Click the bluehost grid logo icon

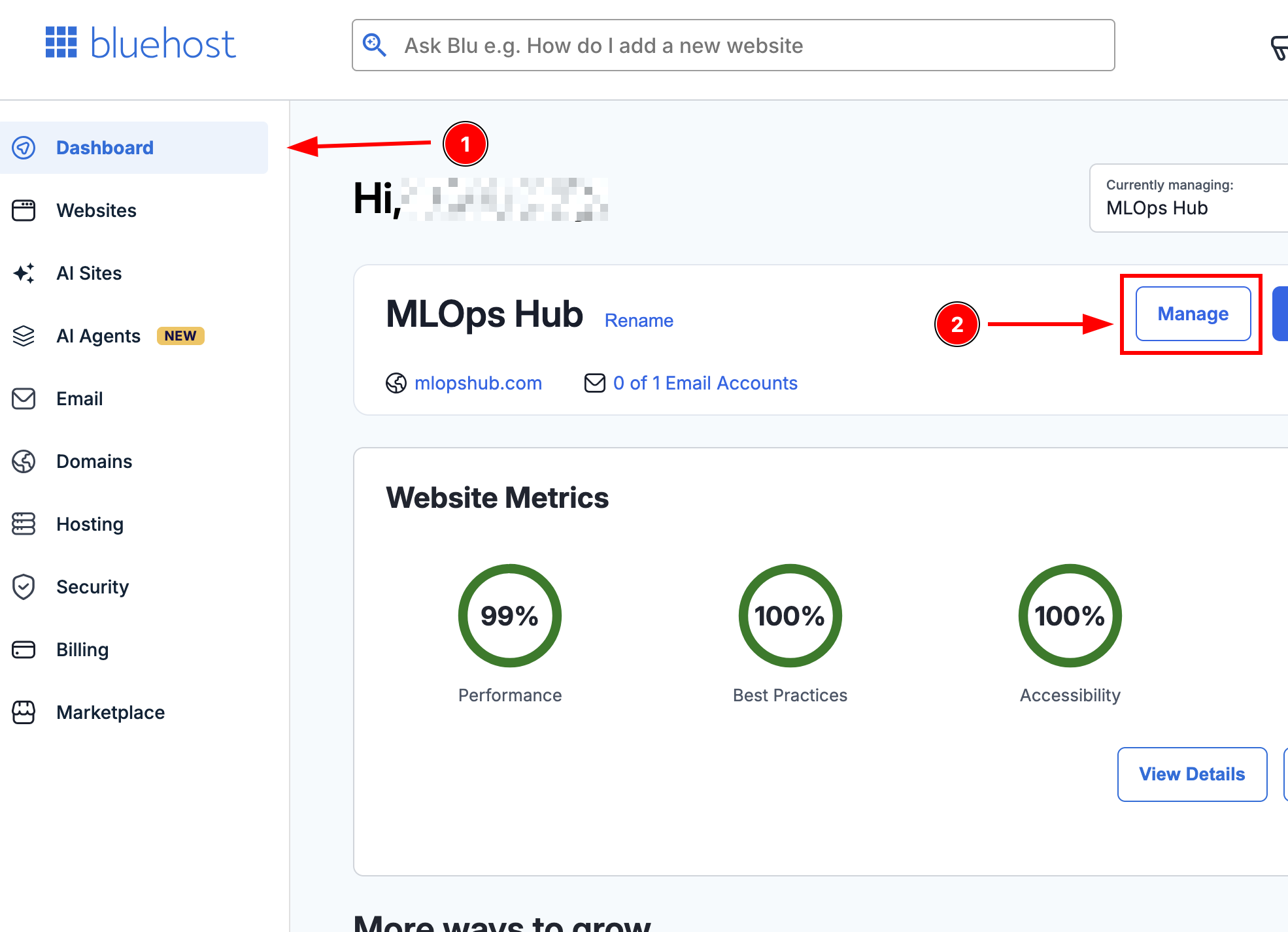pyautogui.click(x=61, y=42)
